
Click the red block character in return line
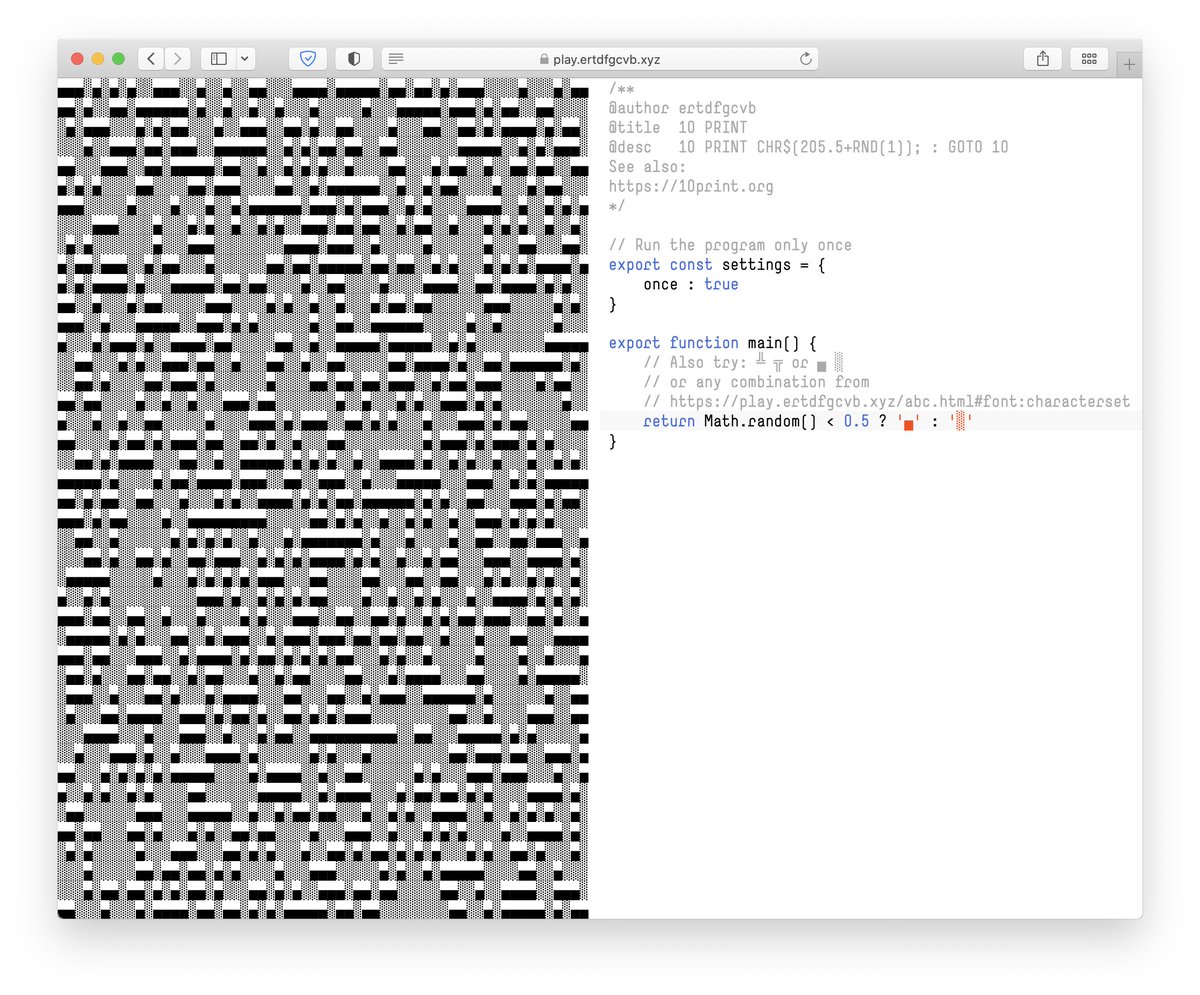click(909, 424)
